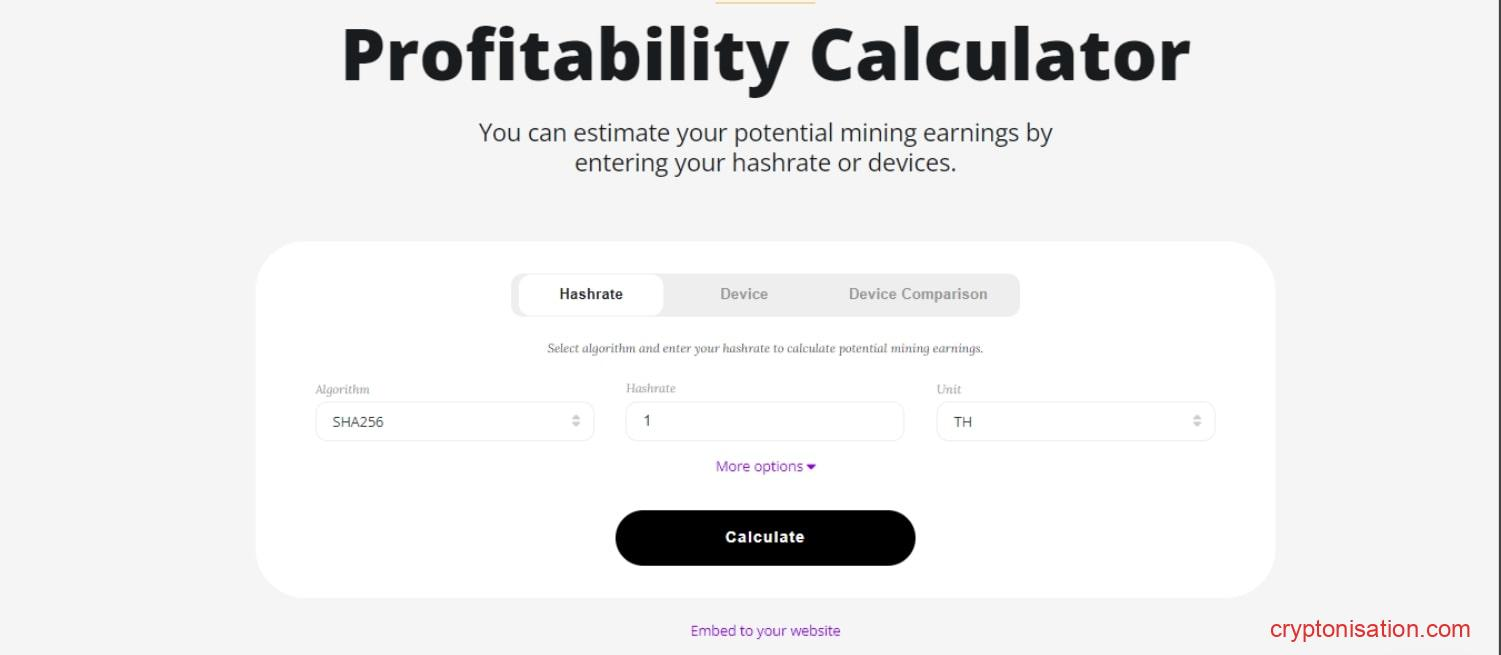The height and width of the screenshot is (655, 1501).
Task: Click the purple caret beside More options
Action: pos(811,467)
